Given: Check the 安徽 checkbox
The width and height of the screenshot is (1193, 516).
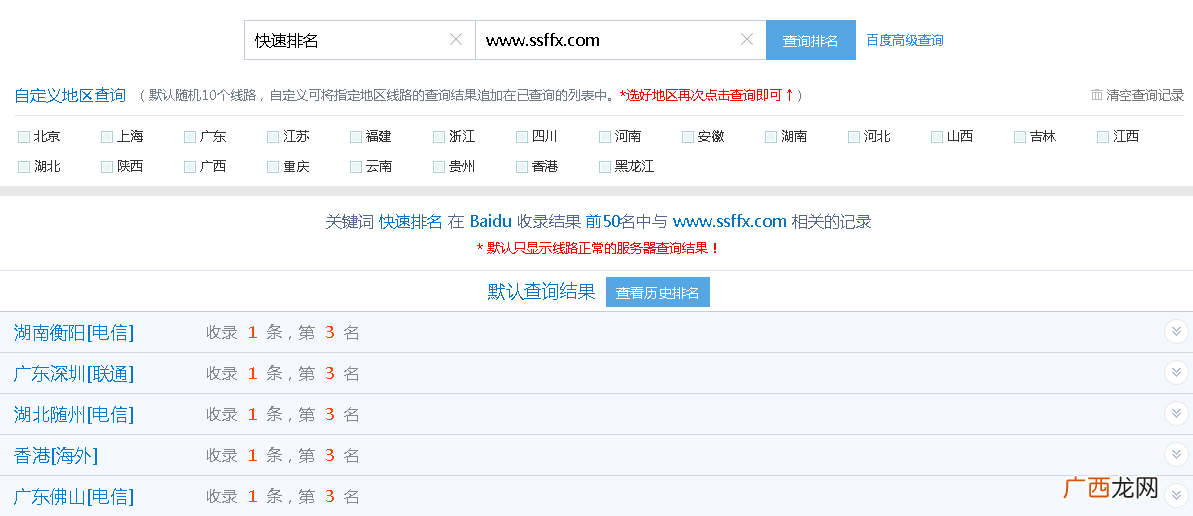Looking at the screenshot, I should coord(688,137).
